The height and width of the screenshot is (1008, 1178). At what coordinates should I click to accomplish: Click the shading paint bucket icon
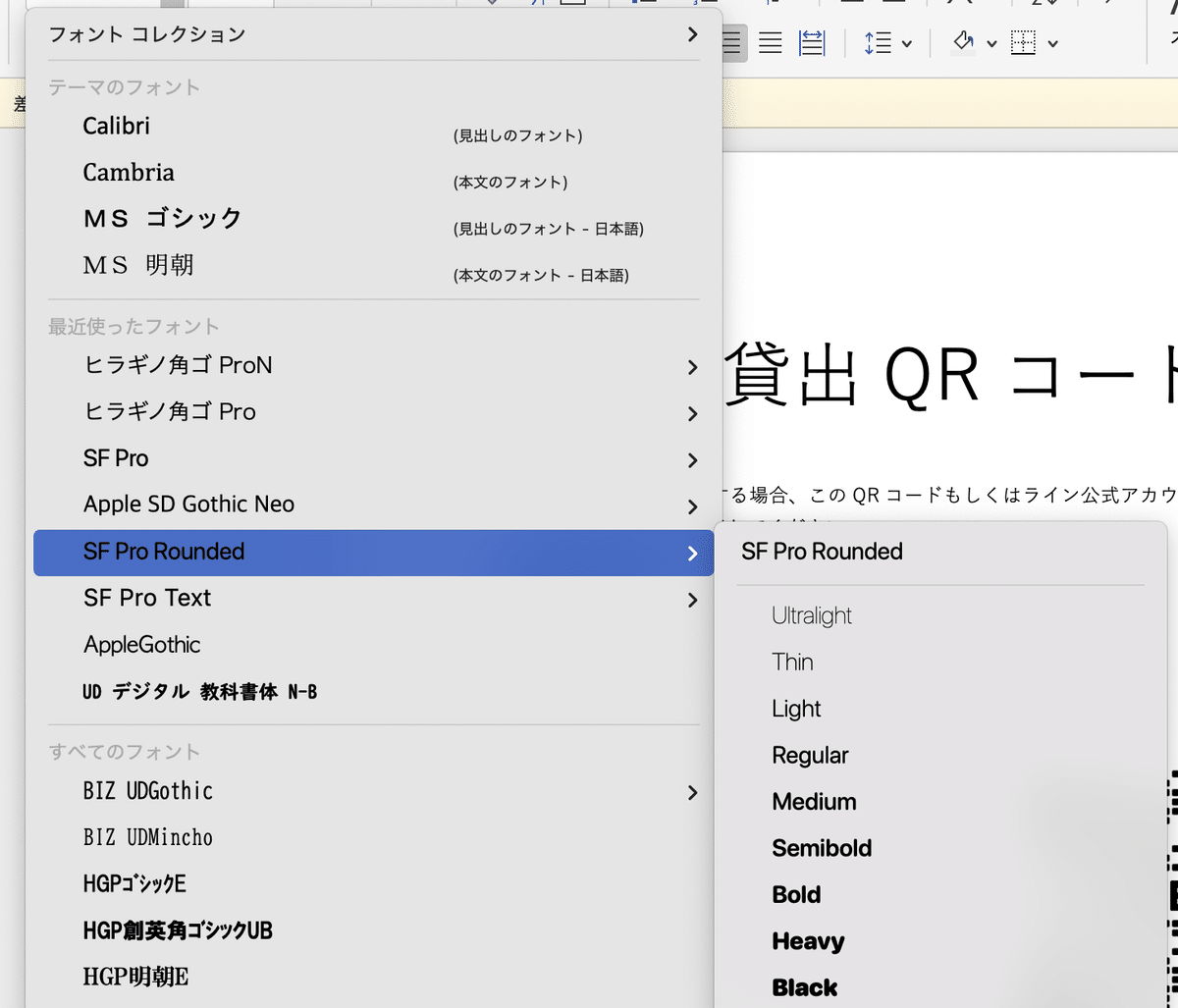[x=964, y=43]
